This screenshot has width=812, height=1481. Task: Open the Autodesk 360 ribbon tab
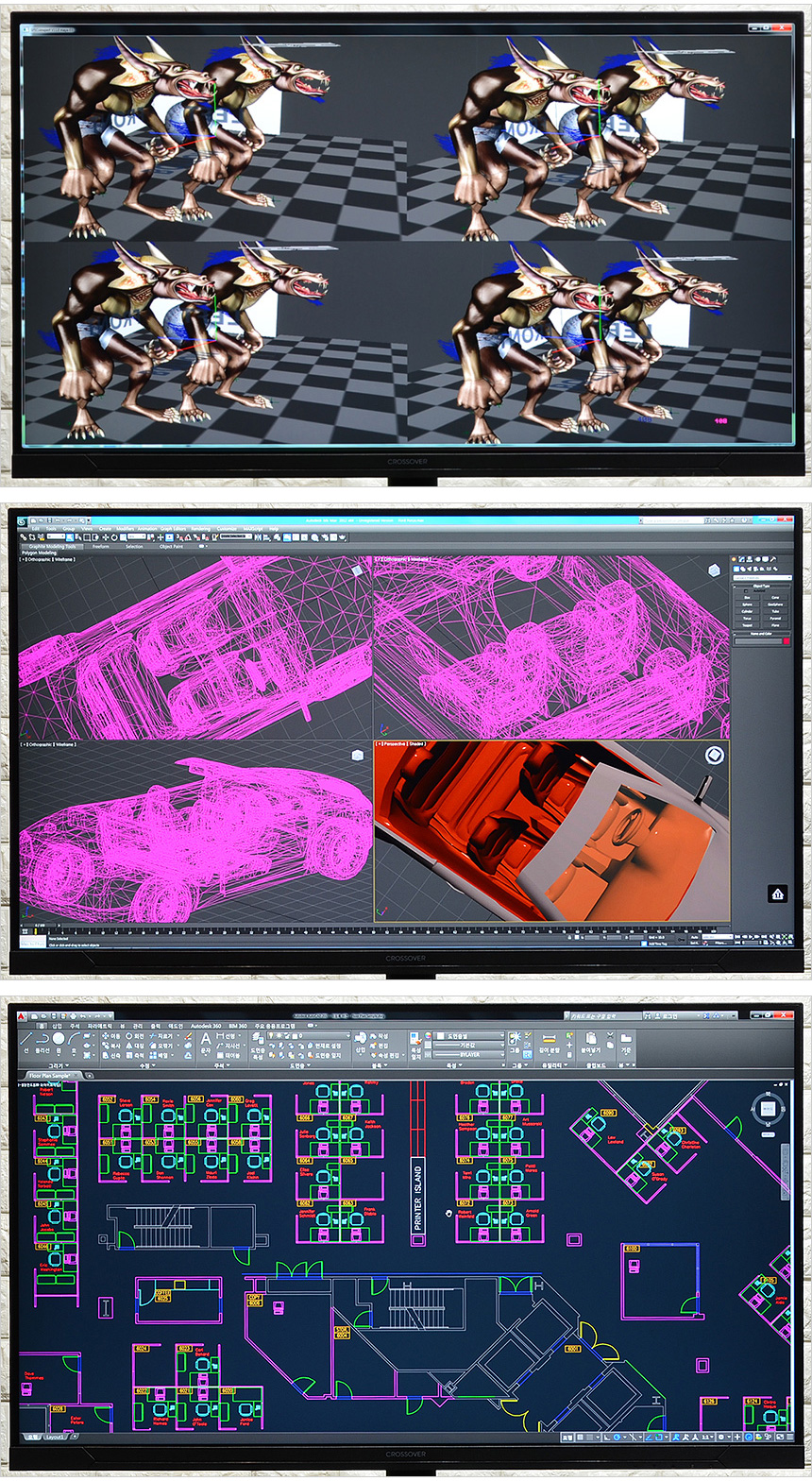(205, 1026)
